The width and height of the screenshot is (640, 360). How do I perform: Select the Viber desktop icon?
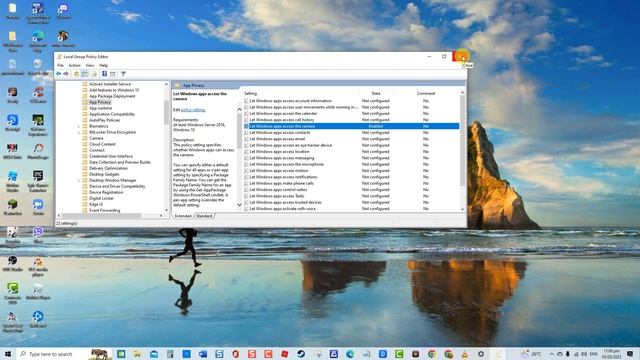(x=38, y=235)
